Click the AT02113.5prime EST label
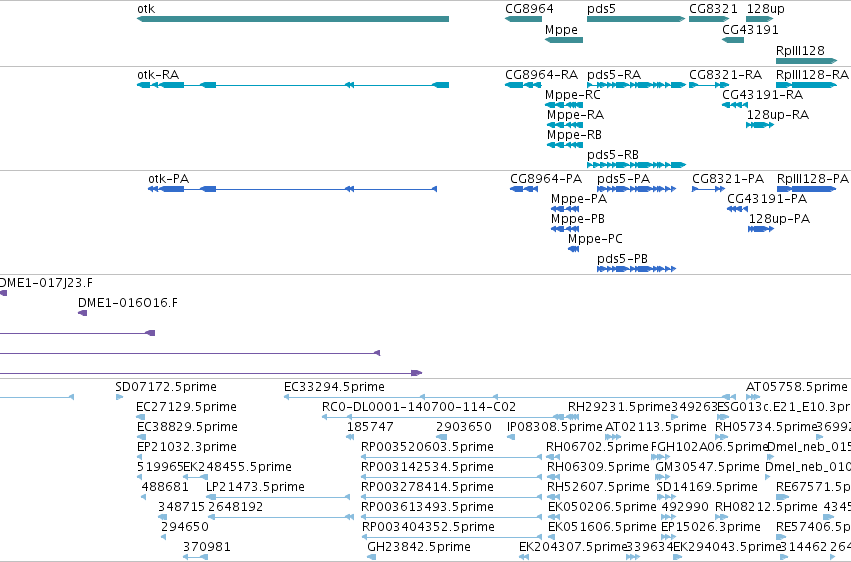Screen dimensions: 851x562 coord(656,427)
